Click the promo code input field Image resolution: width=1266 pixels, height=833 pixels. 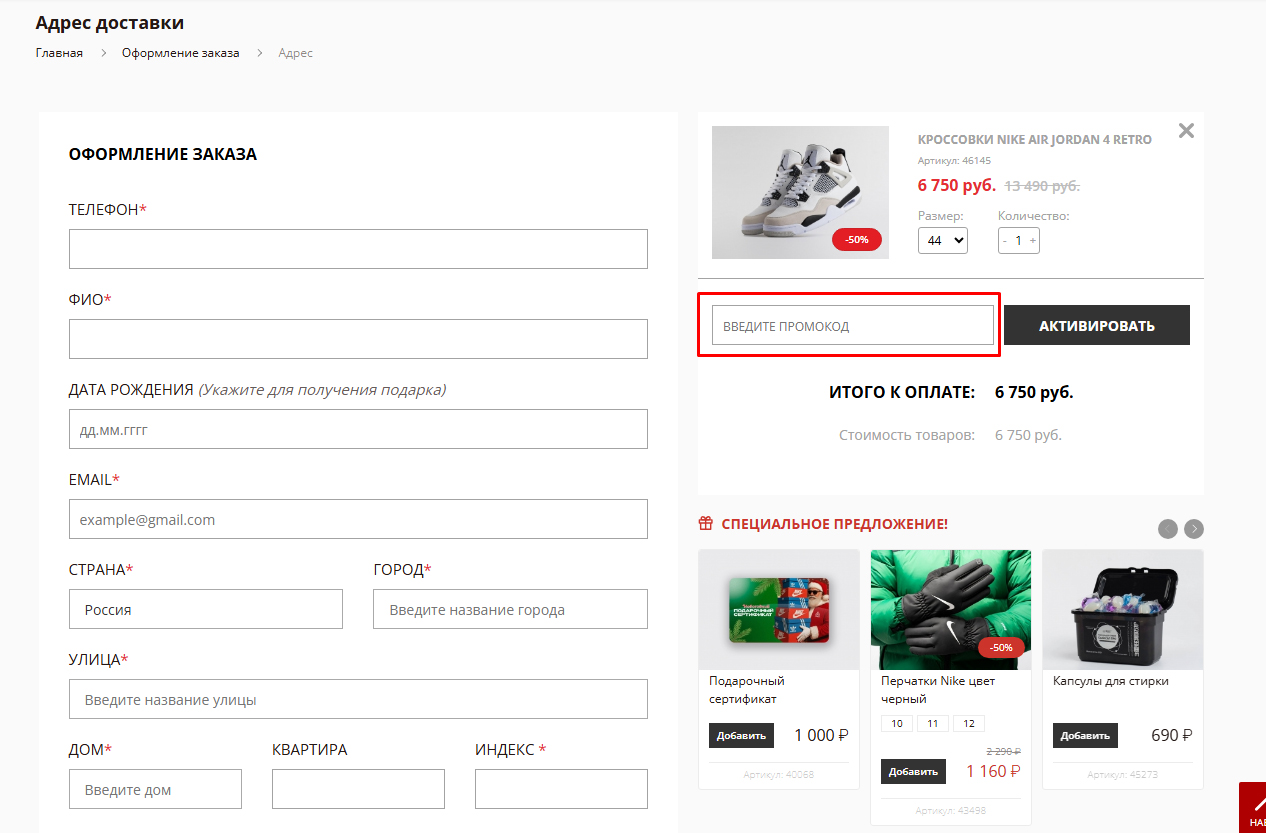coord(852,326)
